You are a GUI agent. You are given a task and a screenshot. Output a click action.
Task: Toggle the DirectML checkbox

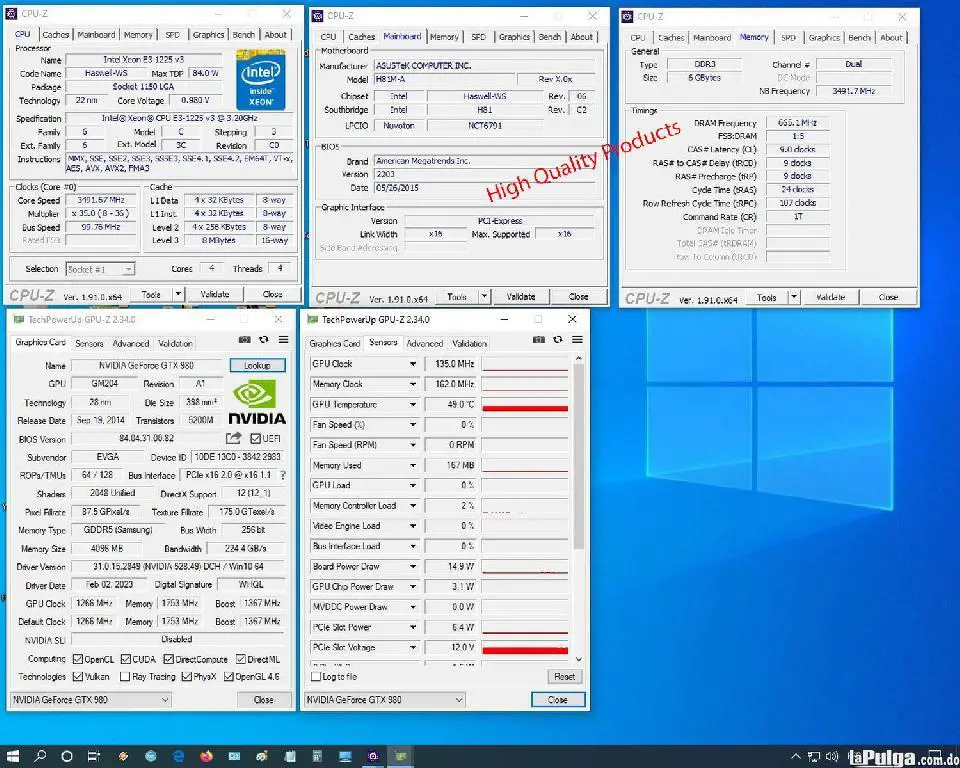241,659
